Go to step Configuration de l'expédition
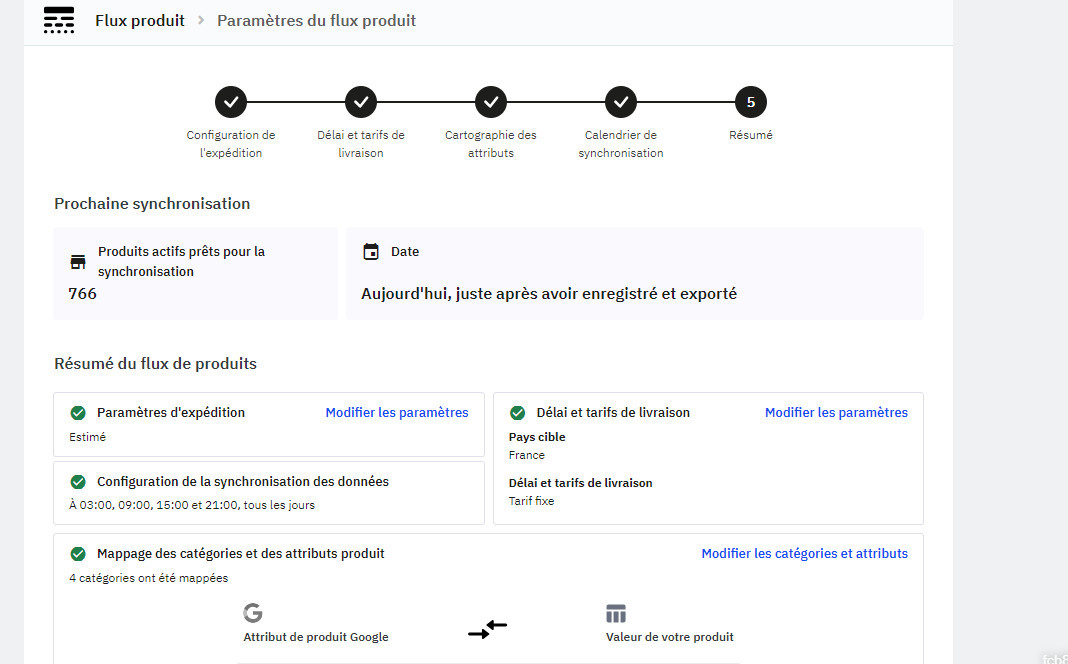This screenshot has width=1068, height=664. 231,102
